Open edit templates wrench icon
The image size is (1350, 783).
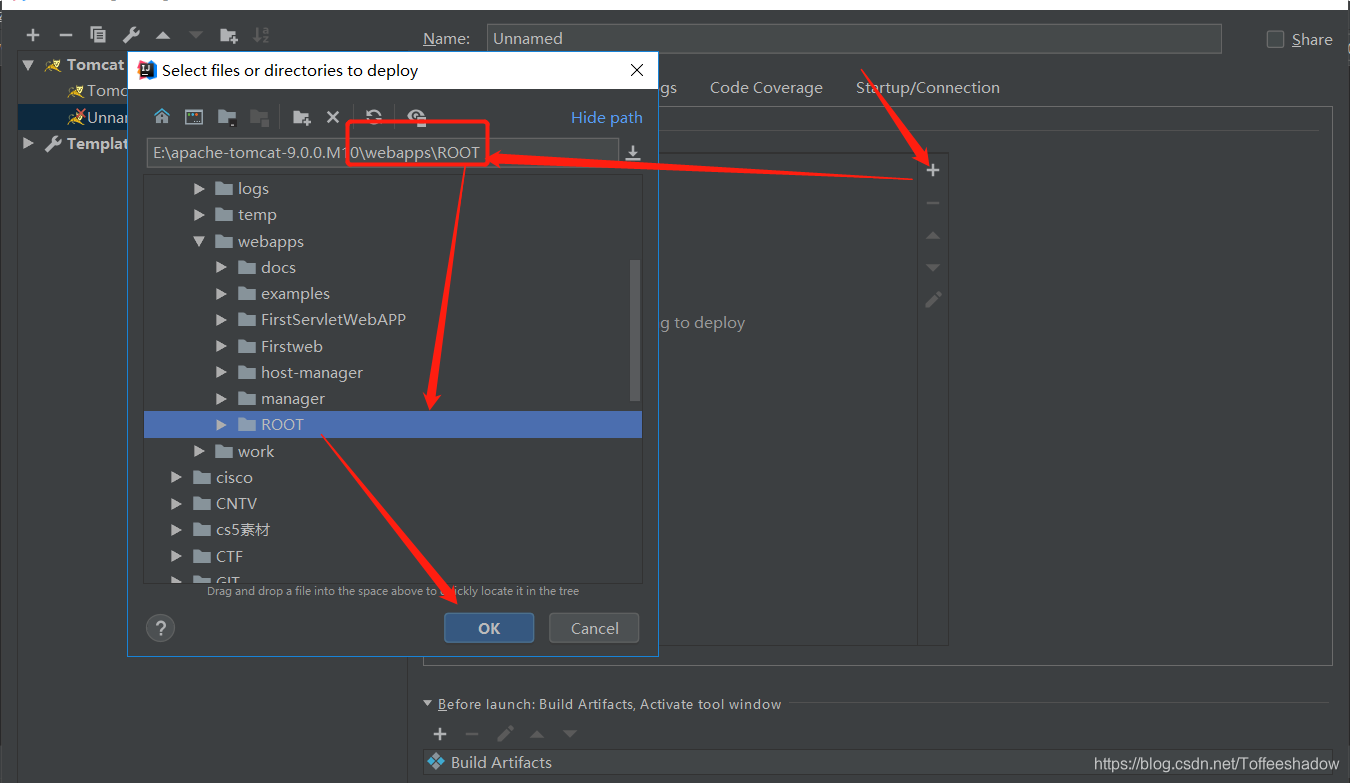(x=131, y=35)
